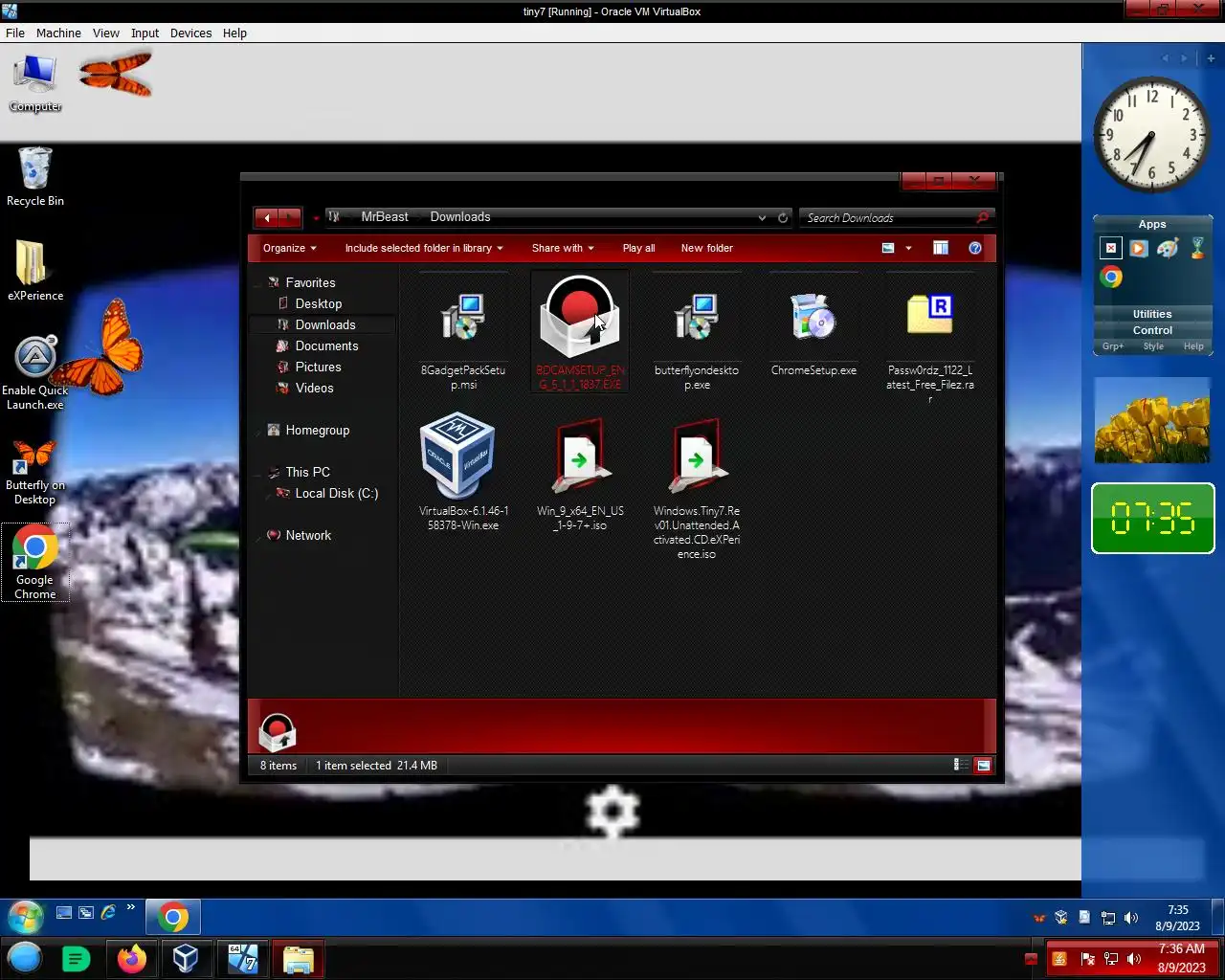Open VirtualBox File menu

tap(15, 33)
